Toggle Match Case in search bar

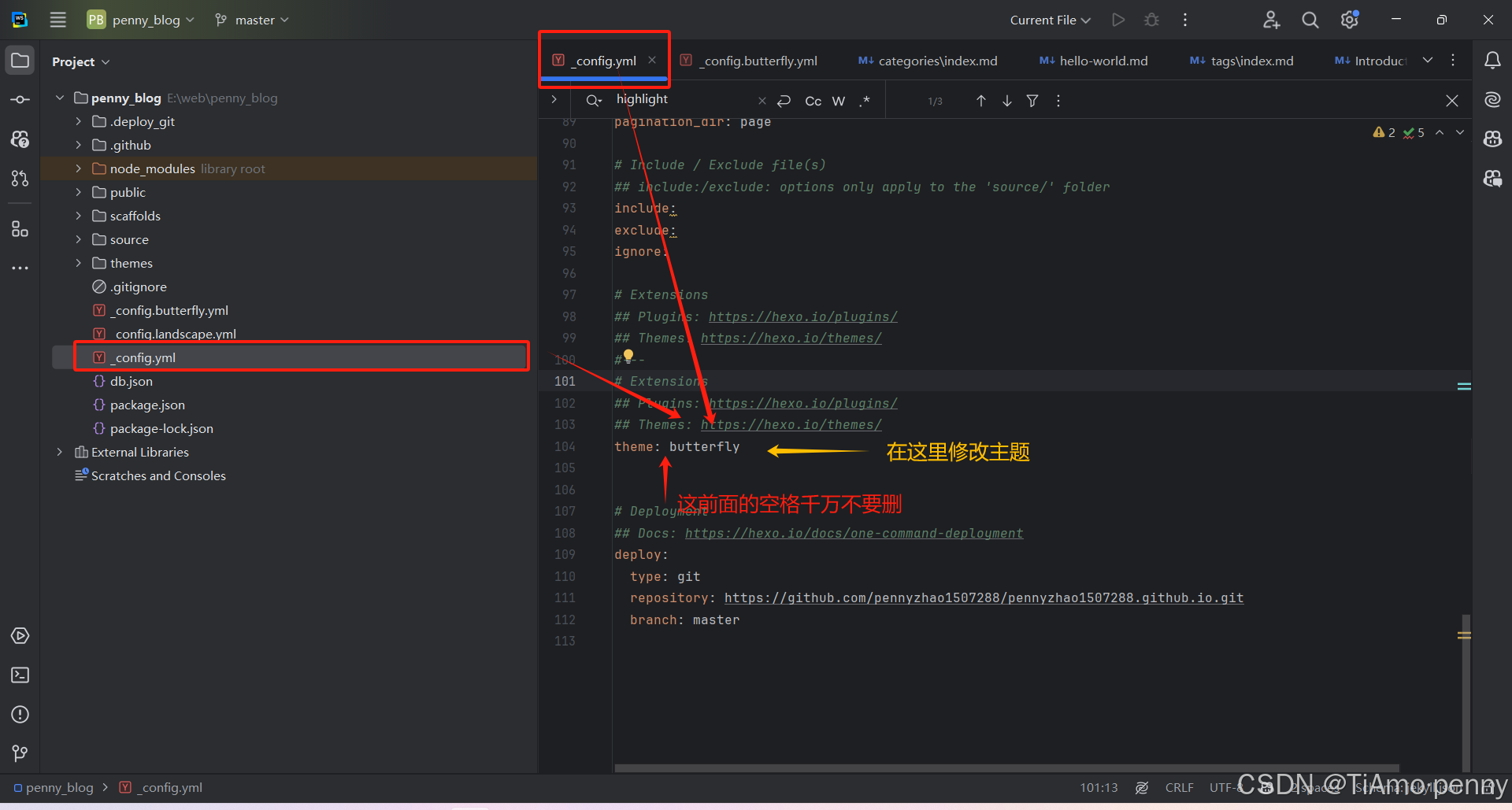click(813, 101)
